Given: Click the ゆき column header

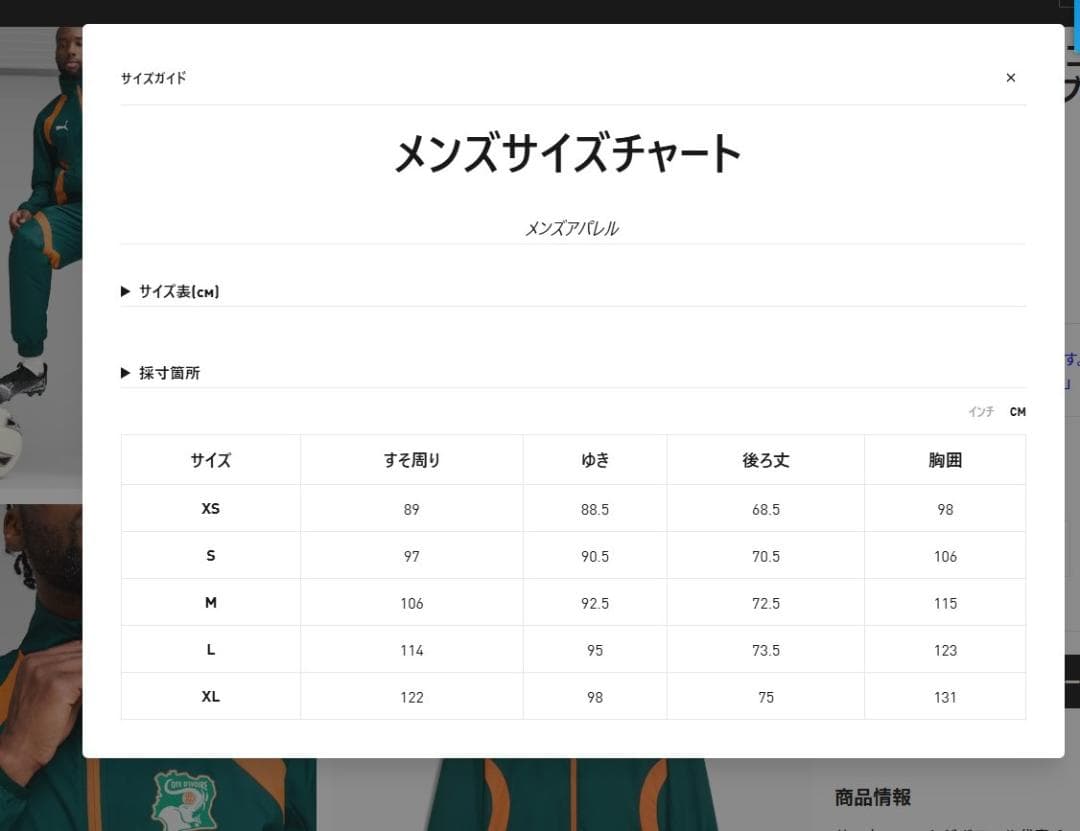Looking at the screenshot, I should point(595,460).
